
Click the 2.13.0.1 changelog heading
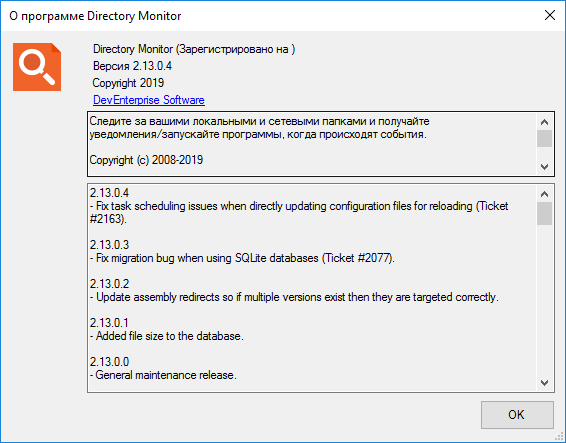coord(109,322)
